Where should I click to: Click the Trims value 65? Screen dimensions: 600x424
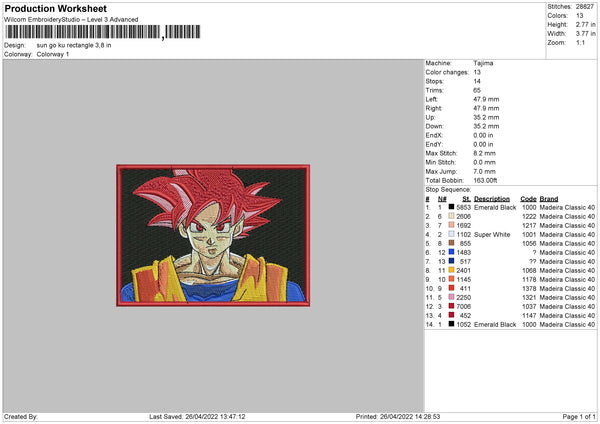coord(477,90)
